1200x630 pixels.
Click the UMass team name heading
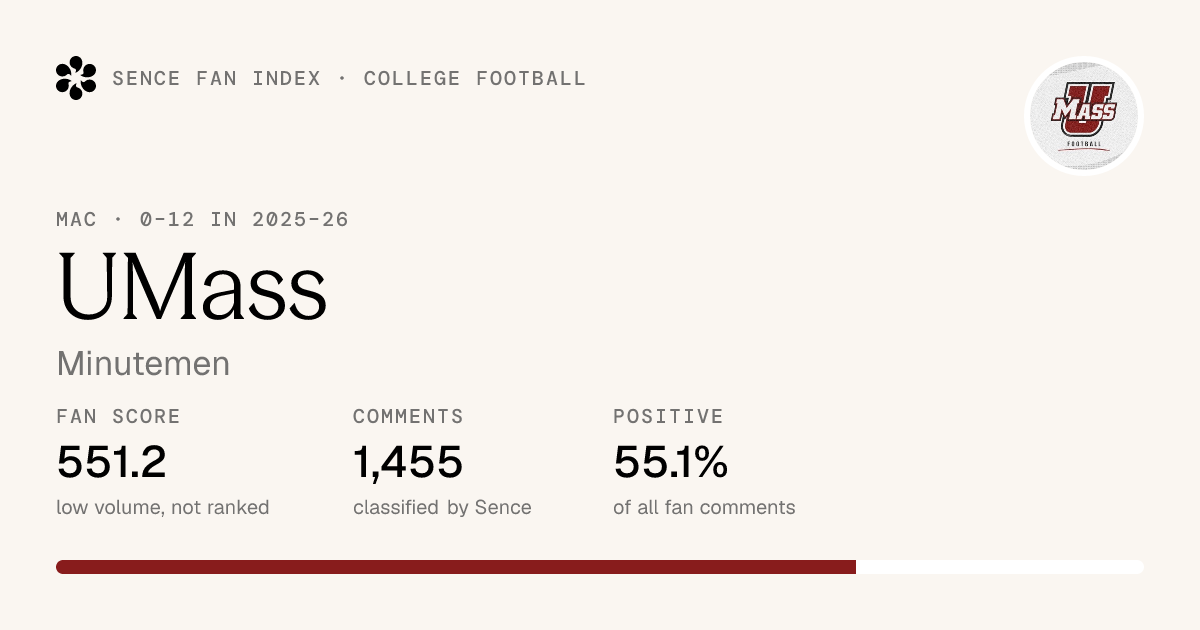tap(192, 285)
